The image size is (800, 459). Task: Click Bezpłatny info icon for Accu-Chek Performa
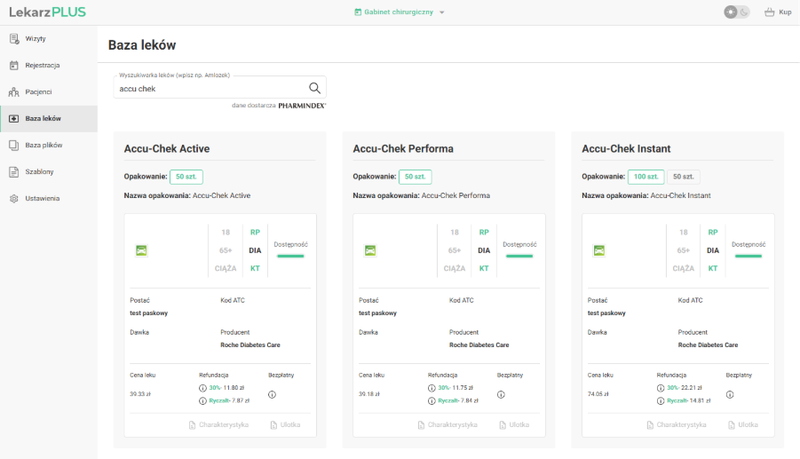[501, 395]
